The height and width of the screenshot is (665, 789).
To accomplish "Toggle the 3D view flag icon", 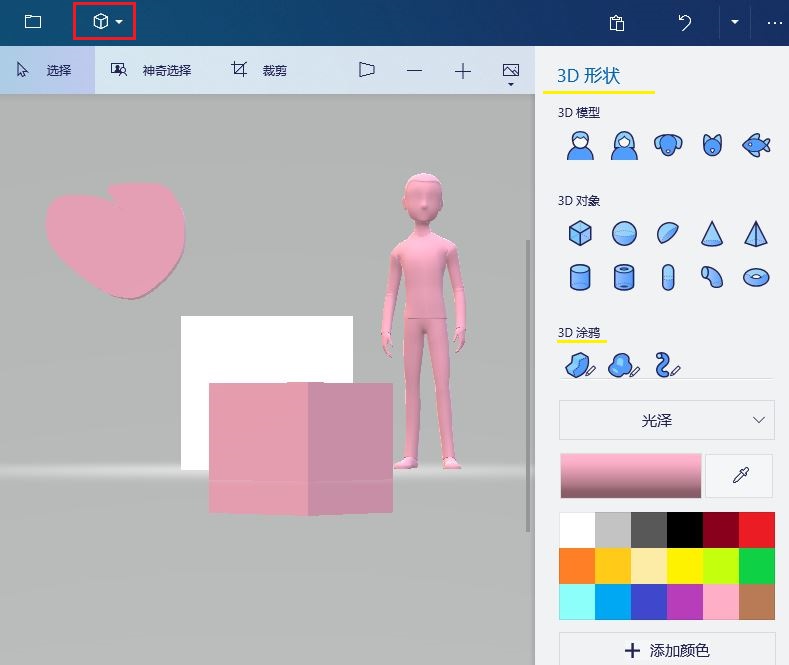I will click(366, 70).
